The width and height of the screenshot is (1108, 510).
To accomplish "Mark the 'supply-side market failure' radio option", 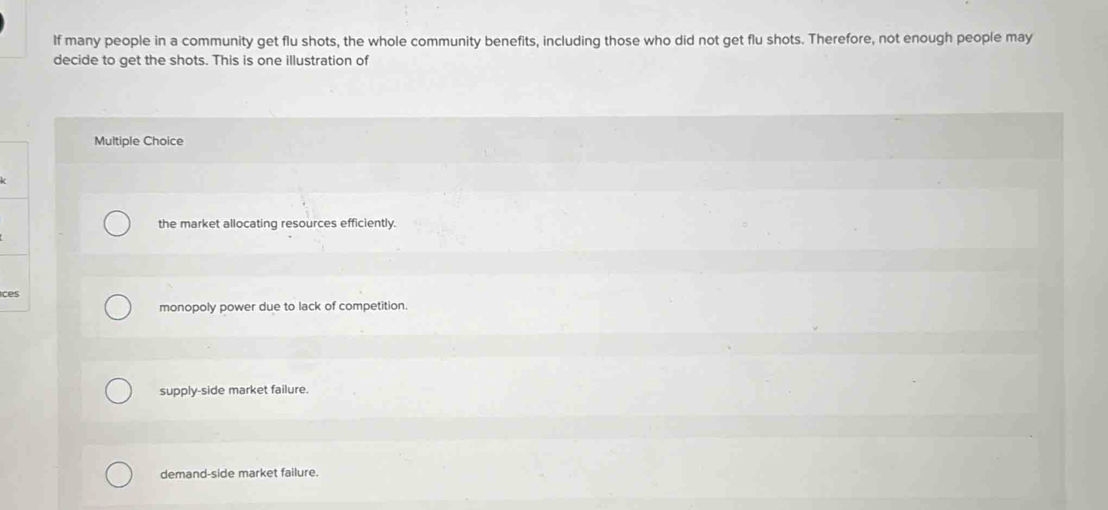I will click(x=118, y=391).
